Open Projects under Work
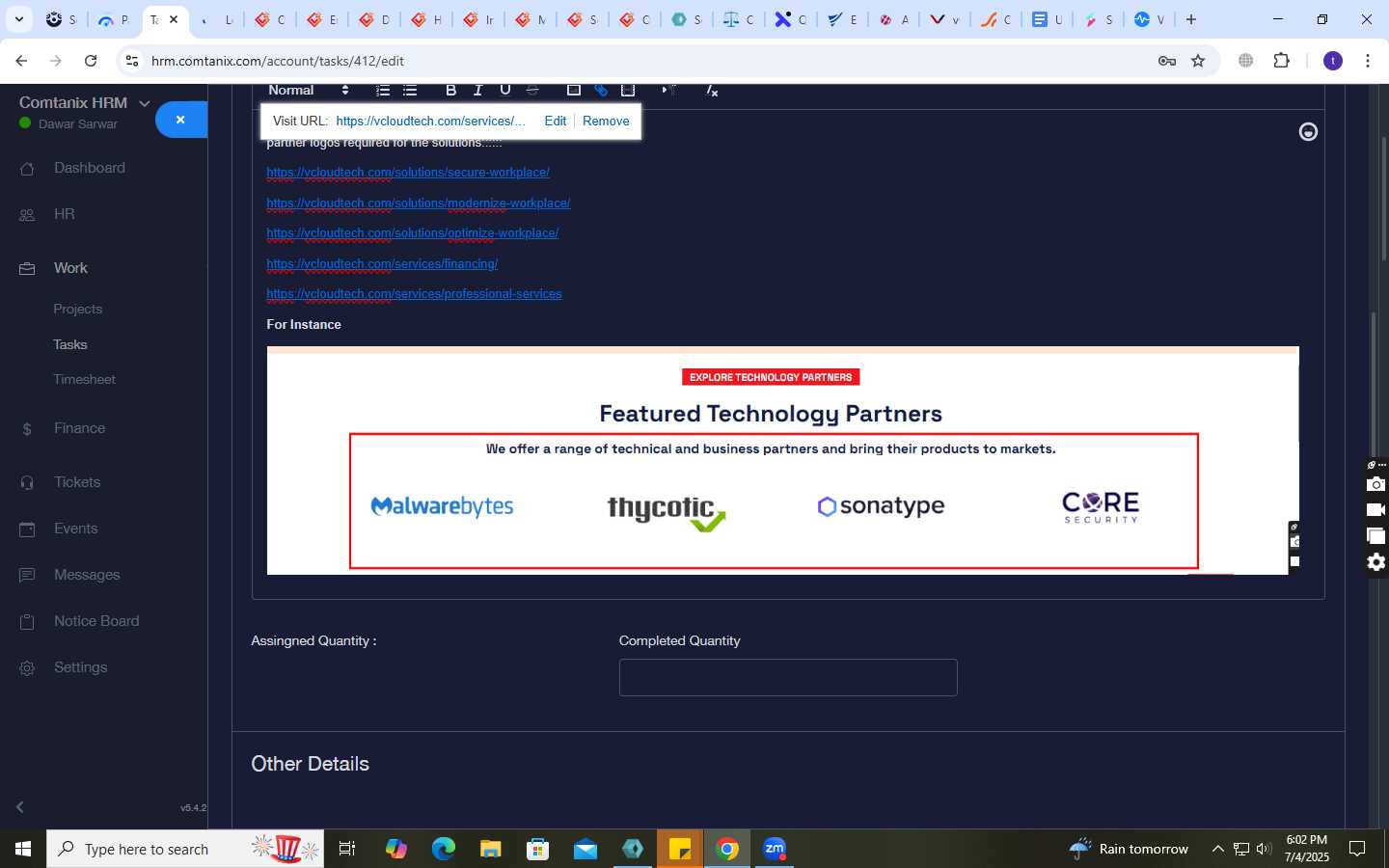Viewport: 1389px width, 868px height. [77, 310]
